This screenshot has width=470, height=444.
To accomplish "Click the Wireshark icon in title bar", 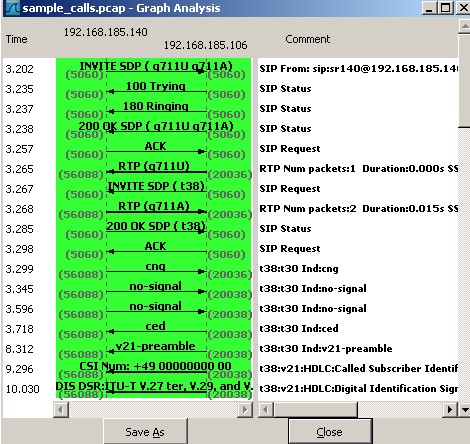I will click(x=13, y=8).
